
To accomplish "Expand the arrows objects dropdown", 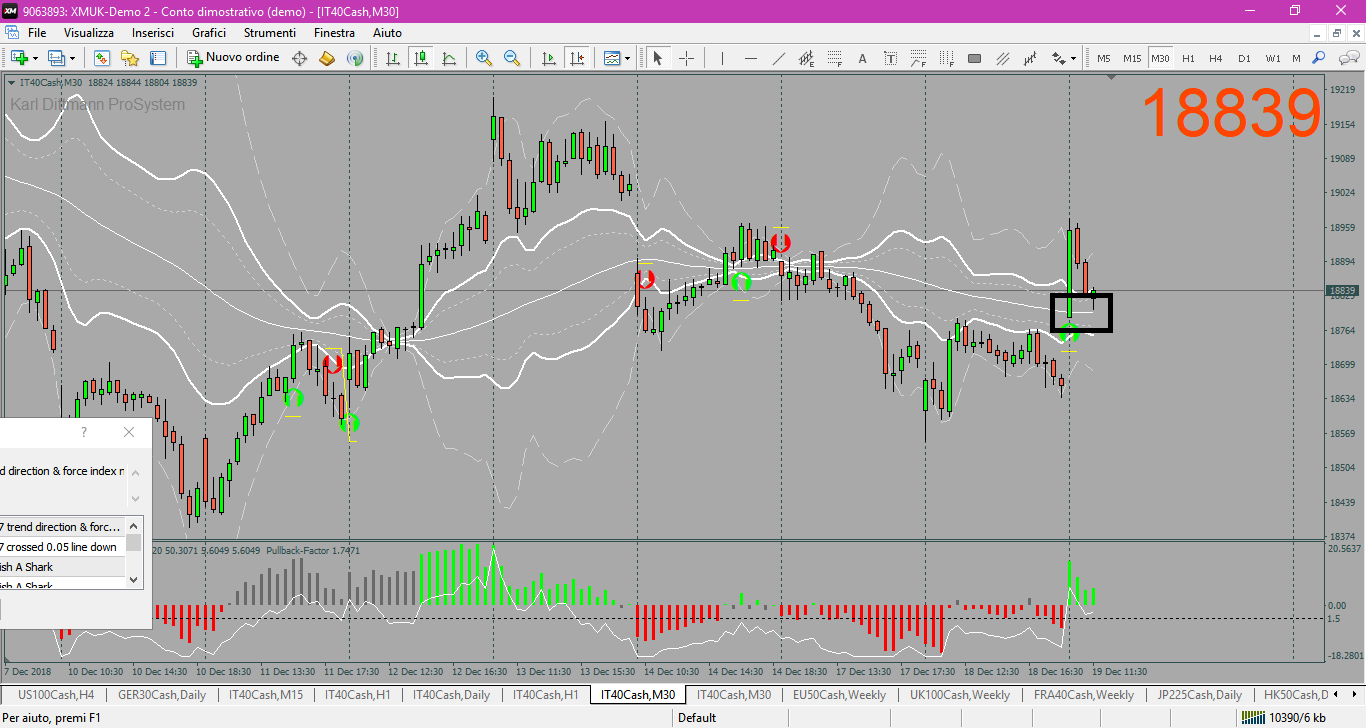I will [x=1072, y=58].
